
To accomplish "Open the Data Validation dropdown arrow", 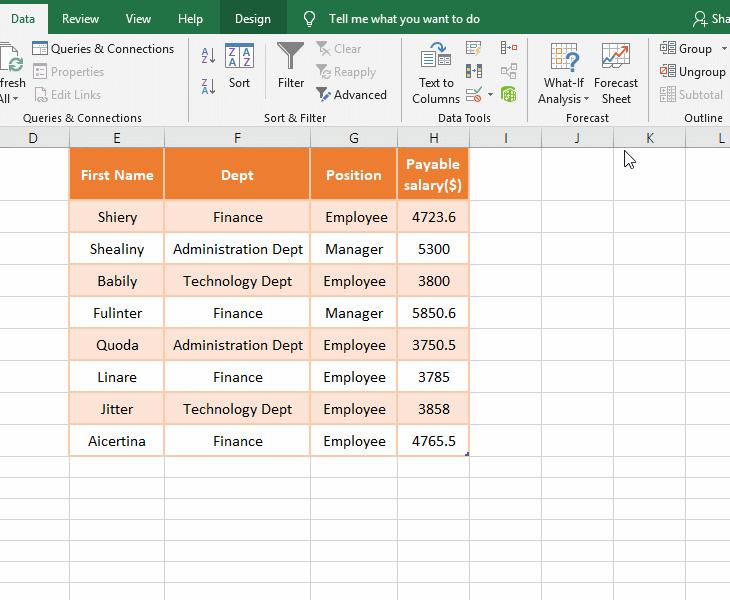I will tap(490, 95).
